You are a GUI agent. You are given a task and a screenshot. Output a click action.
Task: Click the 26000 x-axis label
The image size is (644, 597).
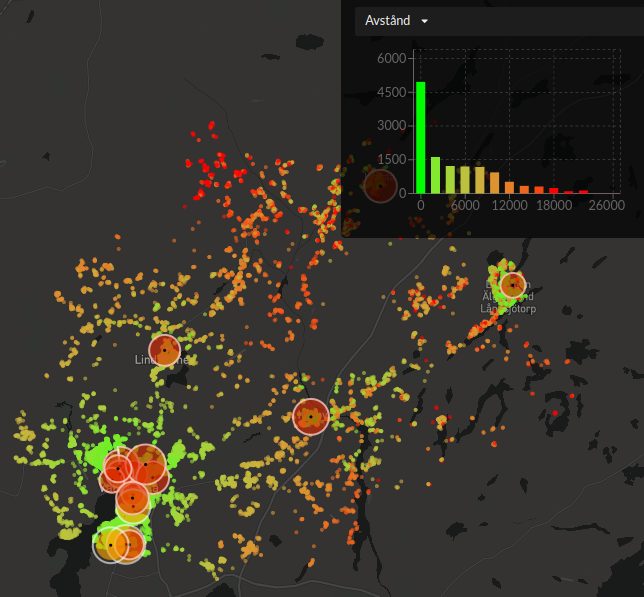tap(606, 205)
